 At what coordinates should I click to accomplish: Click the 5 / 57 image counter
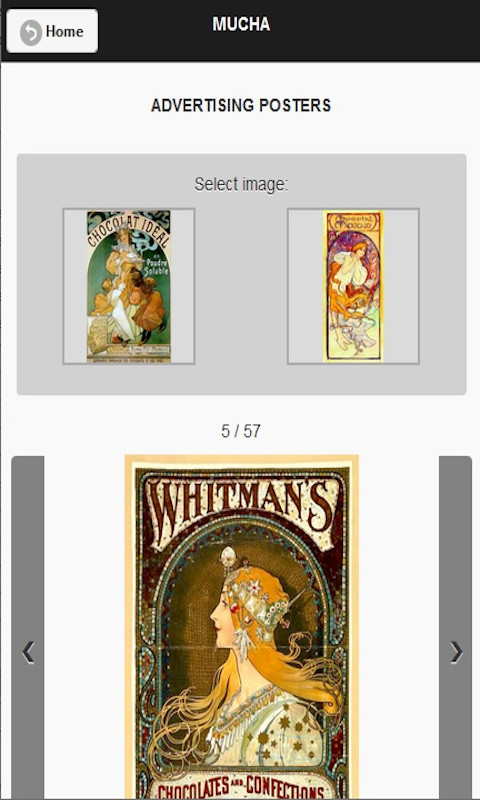[x=241, y=431]
